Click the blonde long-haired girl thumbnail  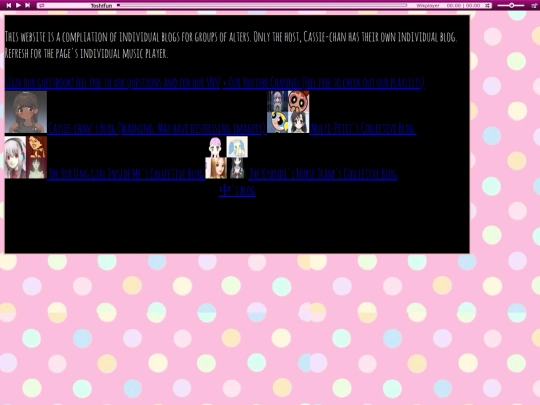click(x=216, y=168)
